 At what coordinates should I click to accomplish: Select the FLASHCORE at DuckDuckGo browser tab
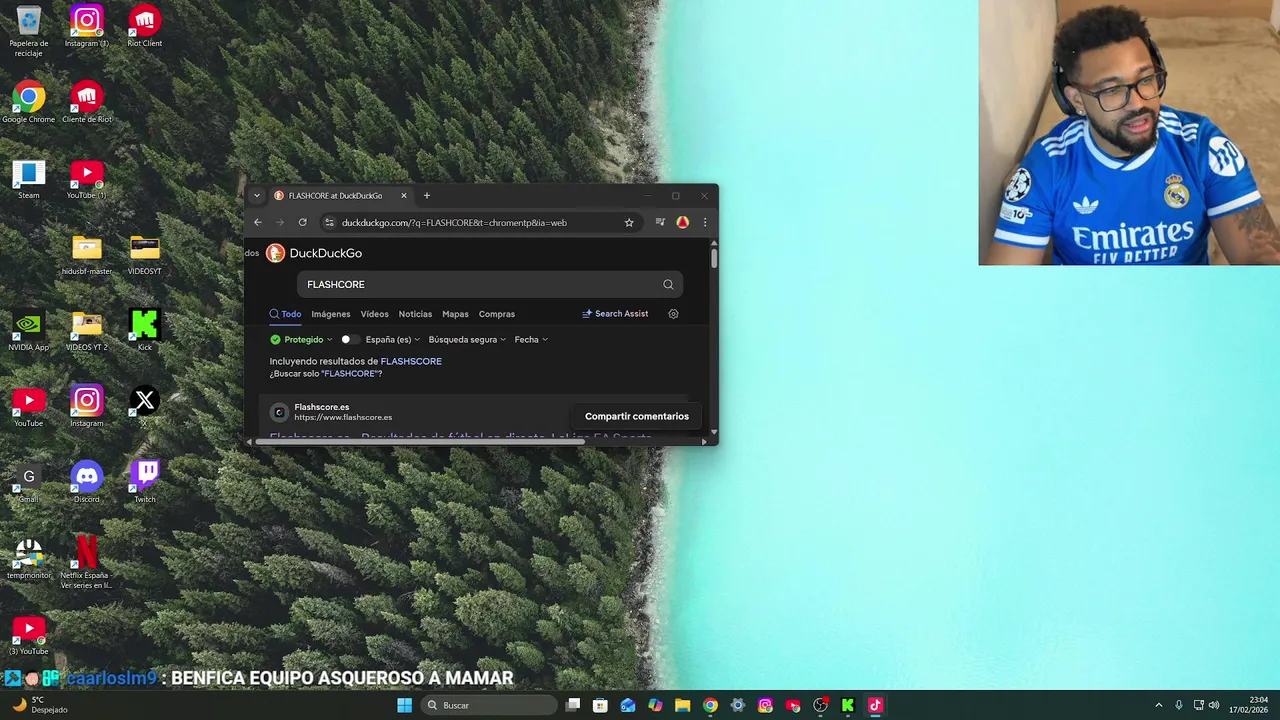tap(340, 196)
